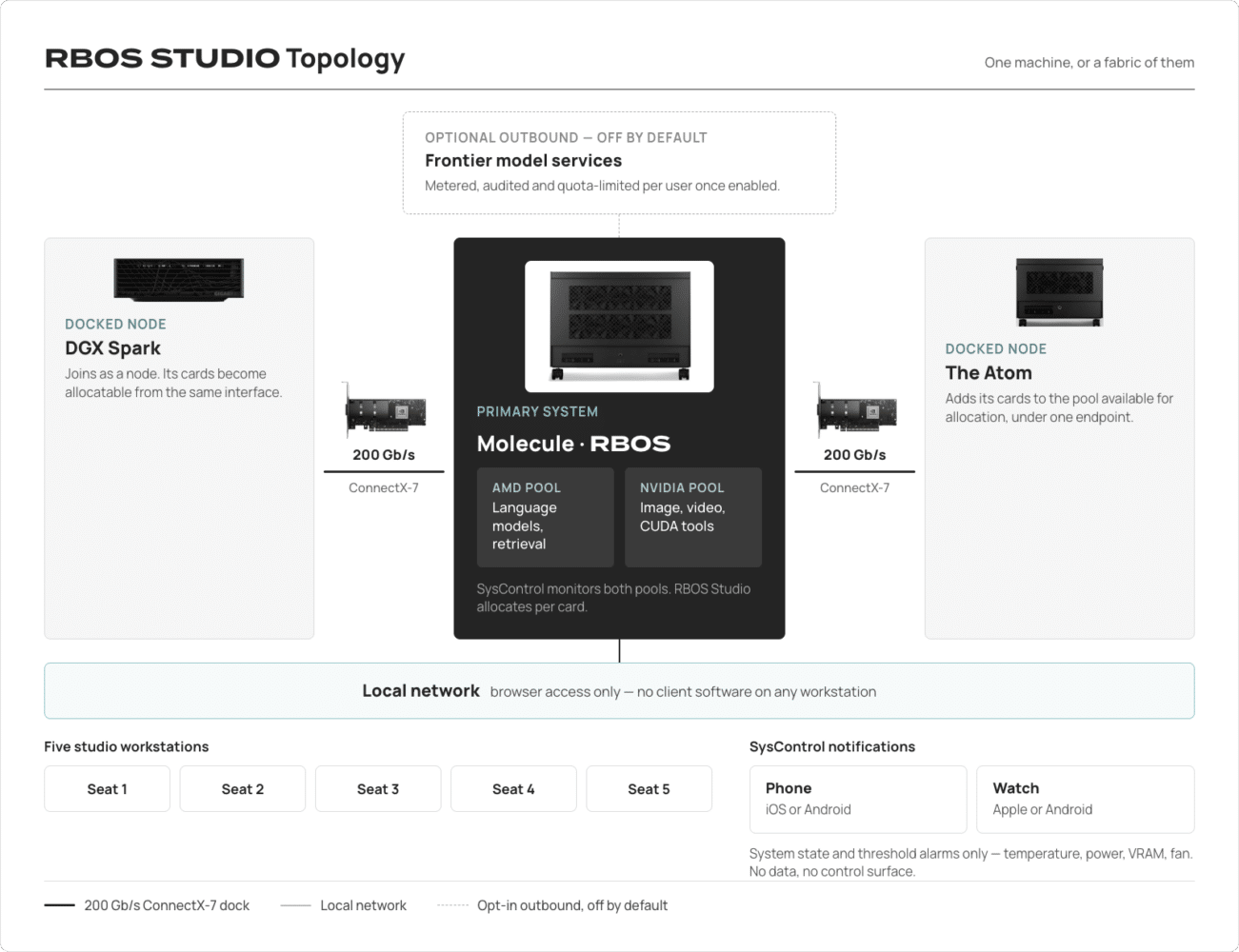Click the 'RBOS STUDIO Topology' heading

point(225,58)
